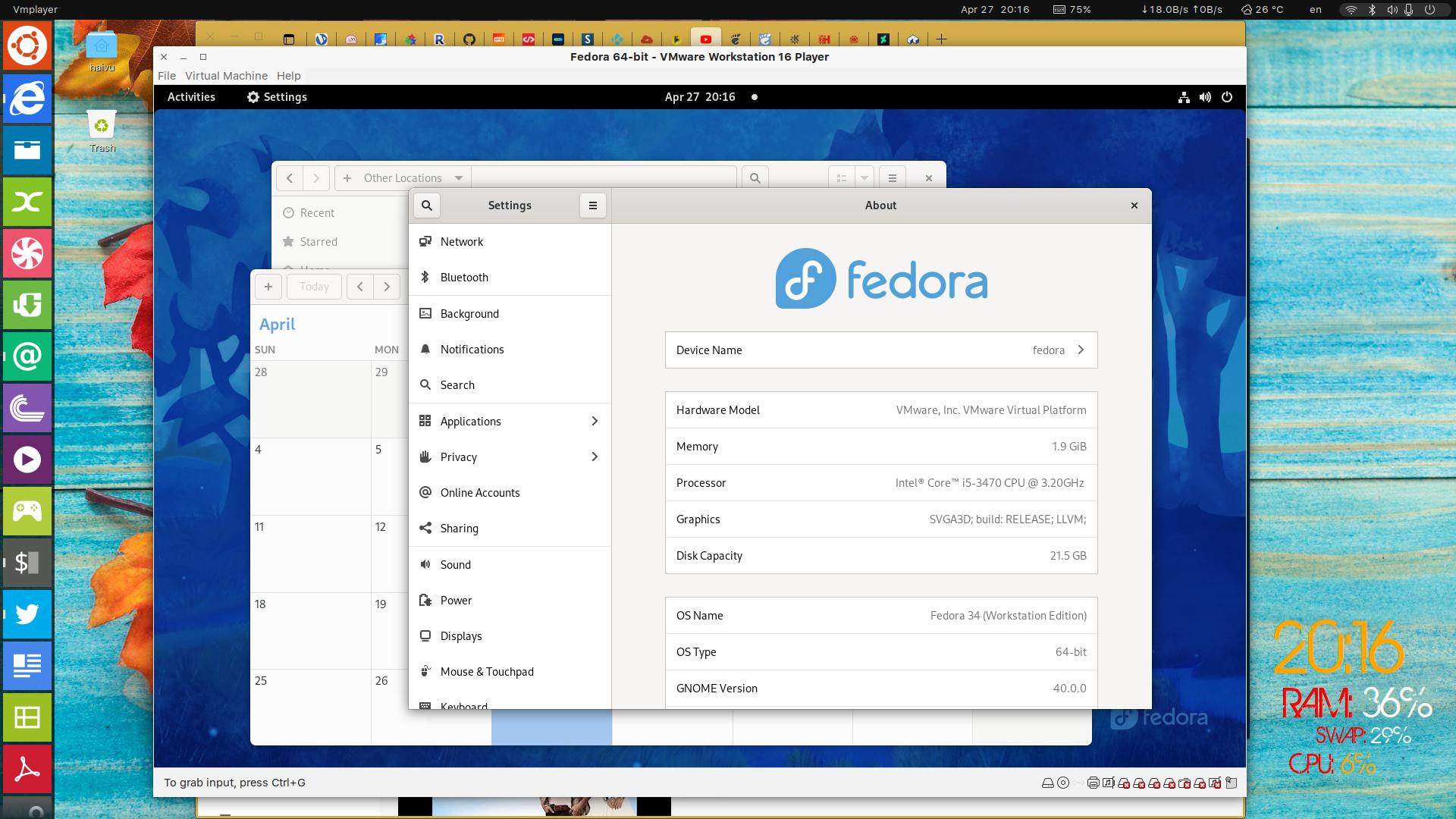This screenshot has height=819, width=1456.
Task: Open the Files window hamburger menu
Action: (x=893, y=178)
